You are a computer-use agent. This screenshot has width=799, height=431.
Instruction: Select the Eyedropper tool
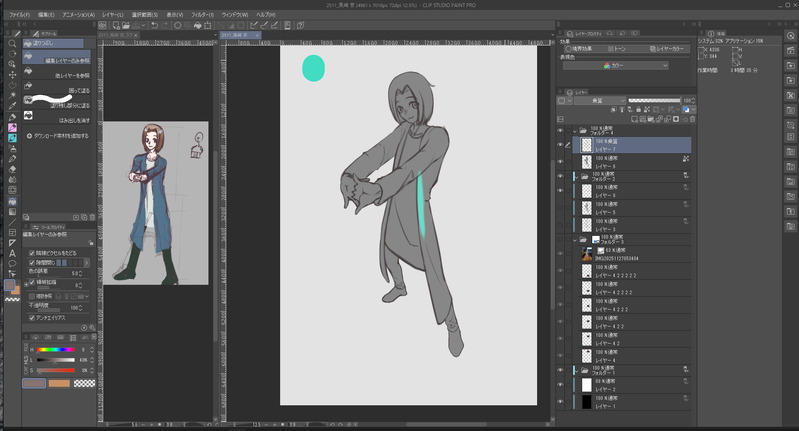click(x=12, y=106)
